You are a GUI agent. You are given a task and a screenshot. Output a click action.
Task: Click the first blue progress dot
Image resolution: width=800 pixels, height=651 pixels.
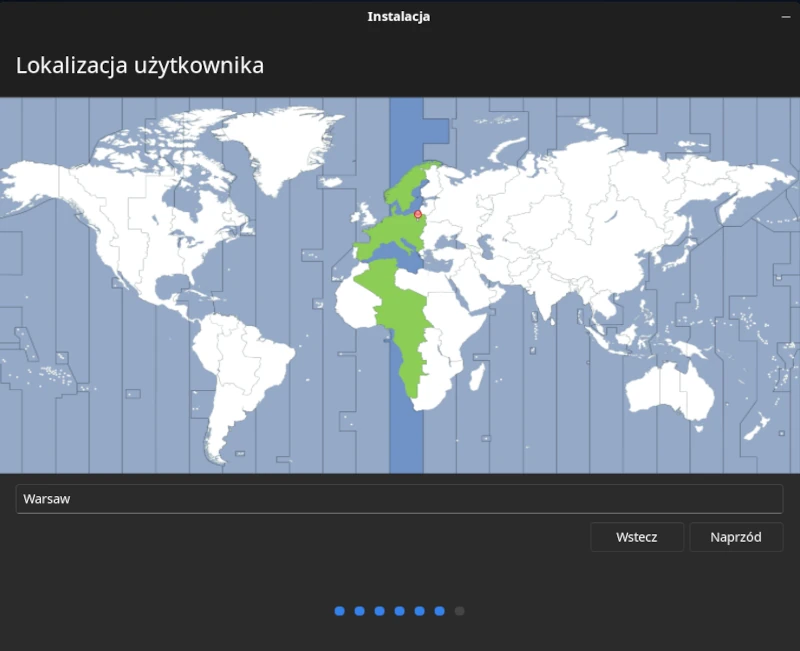click(339, 611)
